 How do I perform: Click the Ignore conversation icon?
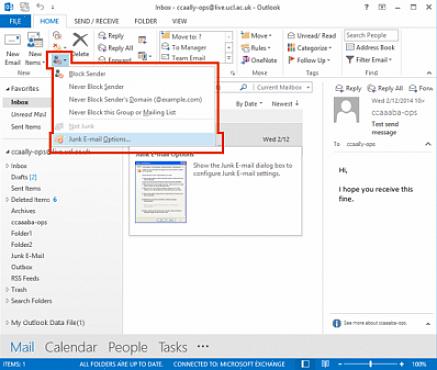pos(57,36)
